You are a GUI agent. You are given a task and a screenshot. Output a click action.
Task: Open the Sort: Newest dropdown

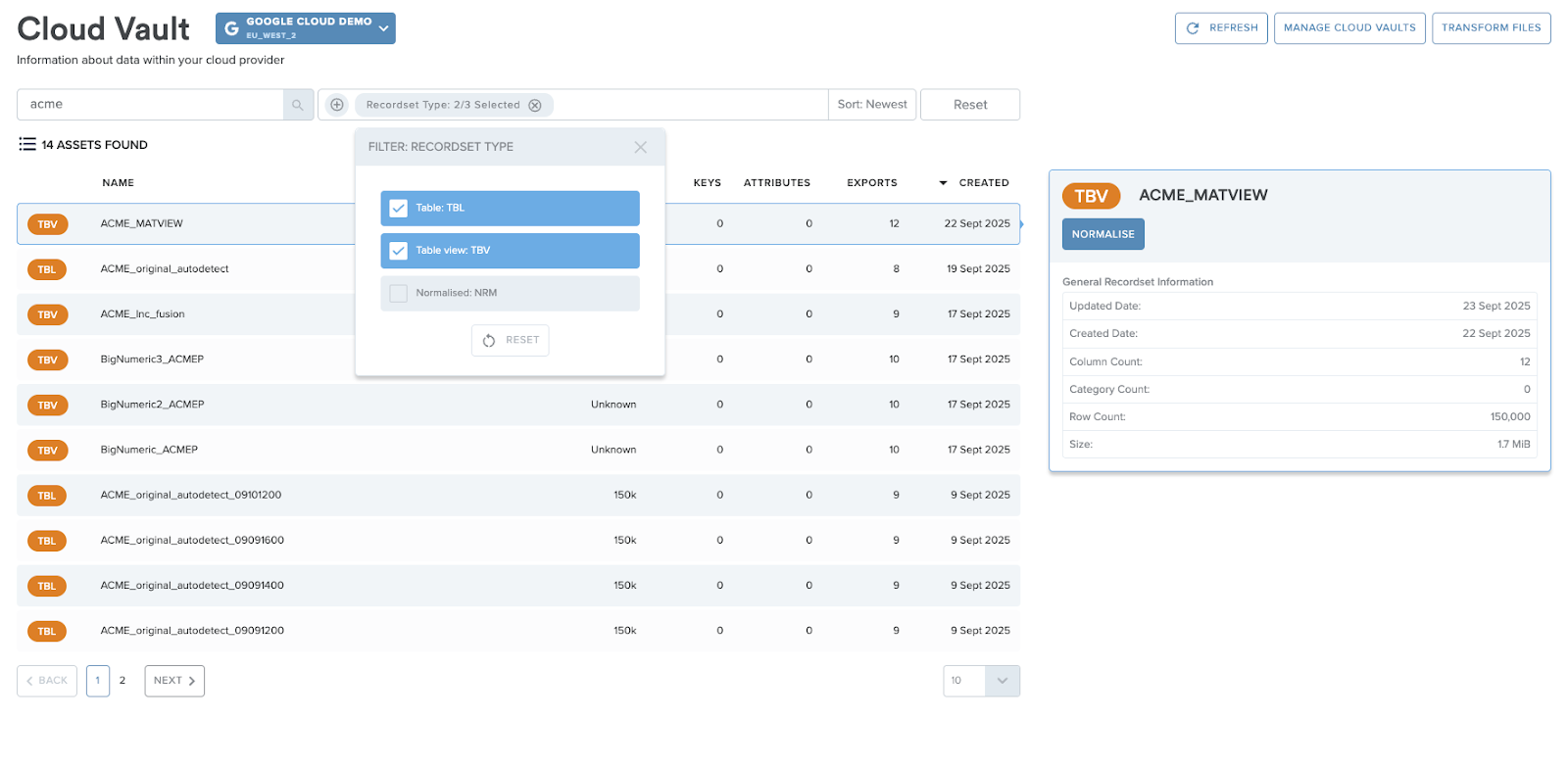872,105
